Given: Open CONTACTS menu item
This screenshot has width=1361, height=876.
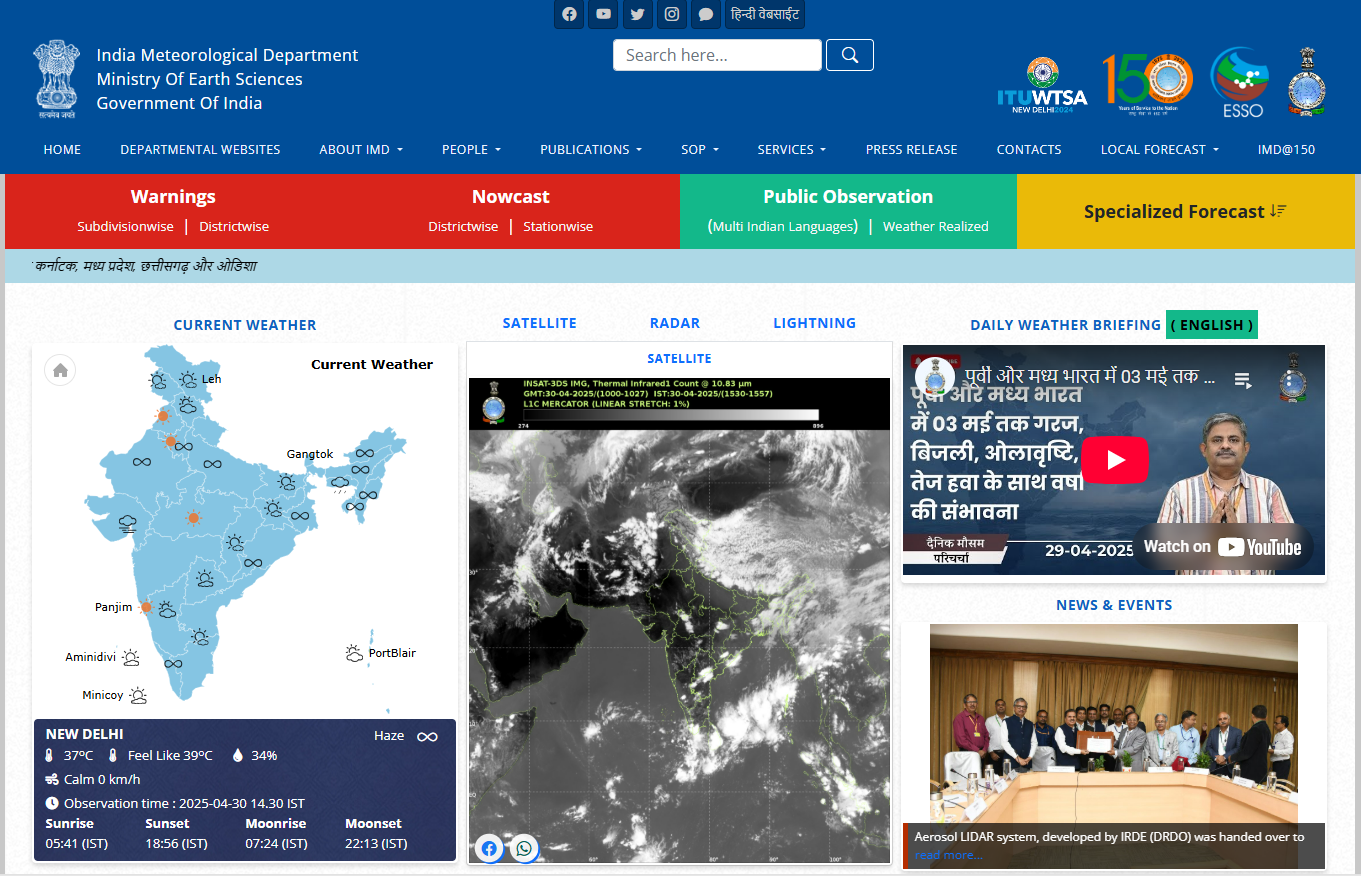Looking at the screenshot, I should pos(1029,149).
